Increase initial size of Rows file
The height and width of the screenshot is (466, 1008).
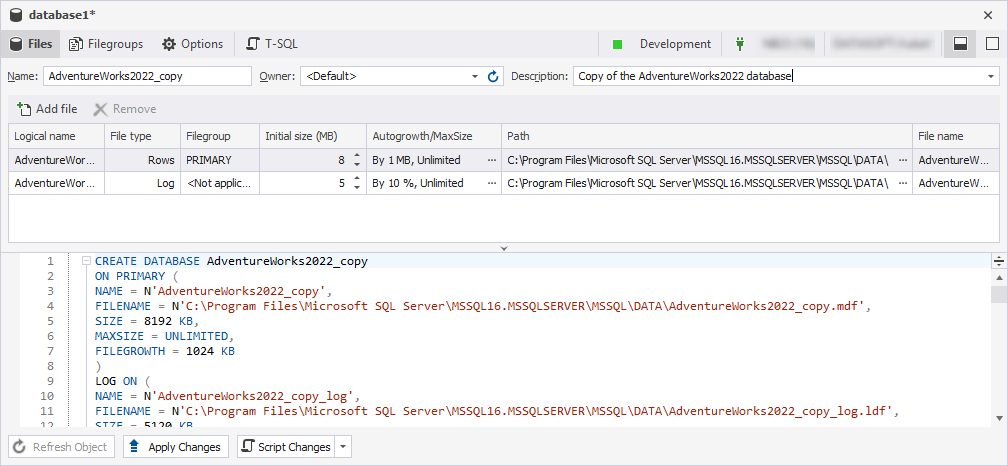pyautogui.click(x=357, y=156)
